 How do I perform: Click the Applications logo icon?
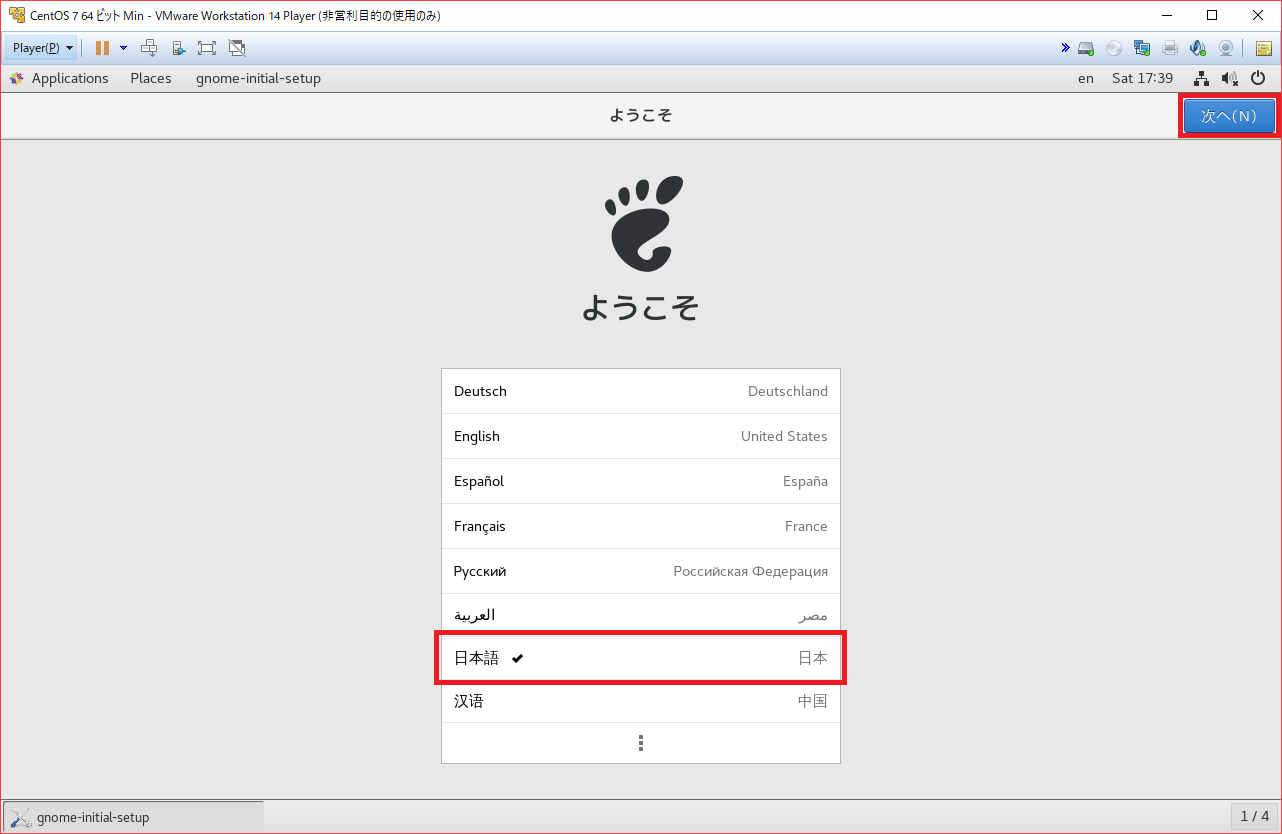pos(16,78)
